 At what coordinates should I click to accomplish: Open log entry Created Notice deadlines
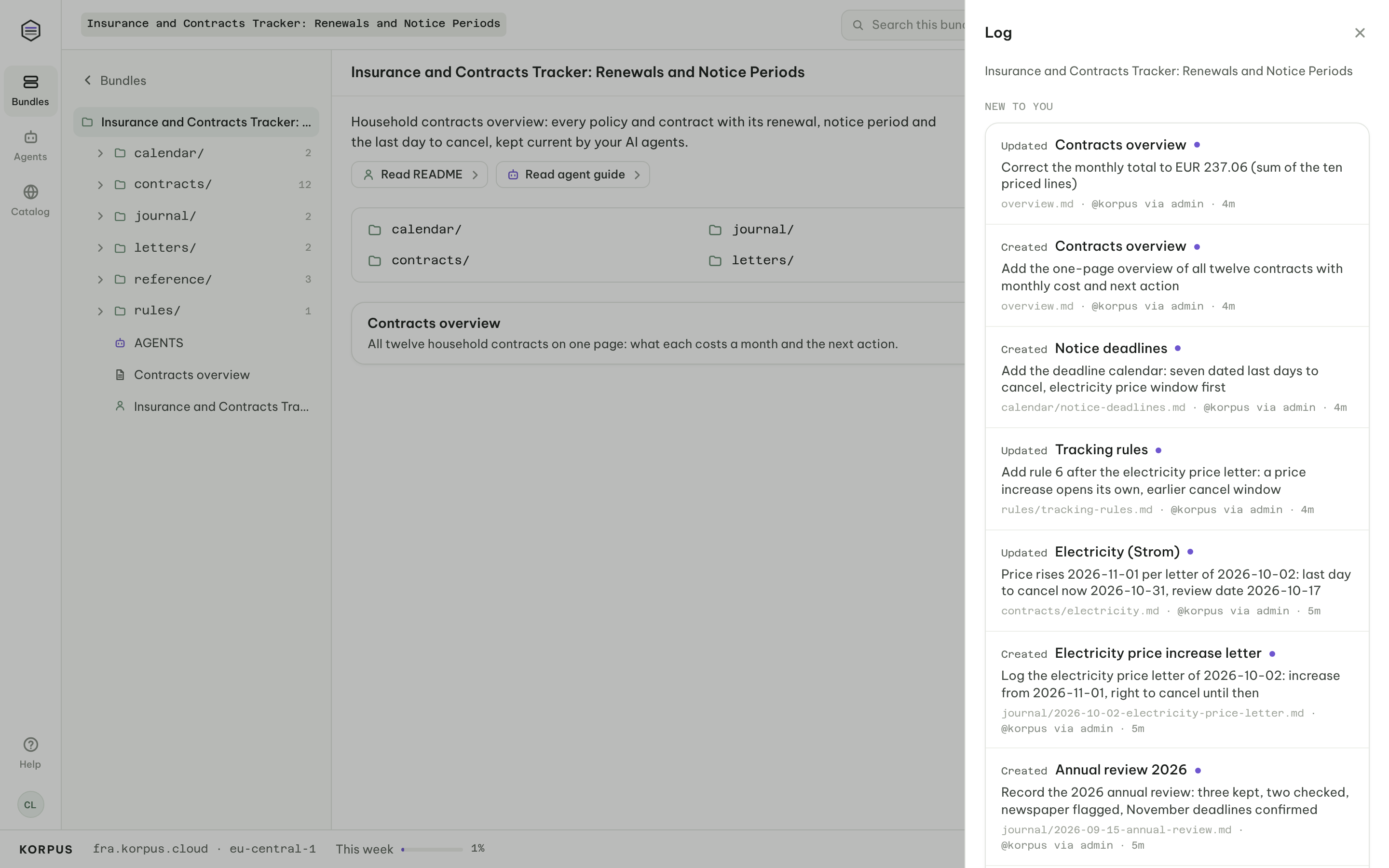click(1177, 377)
